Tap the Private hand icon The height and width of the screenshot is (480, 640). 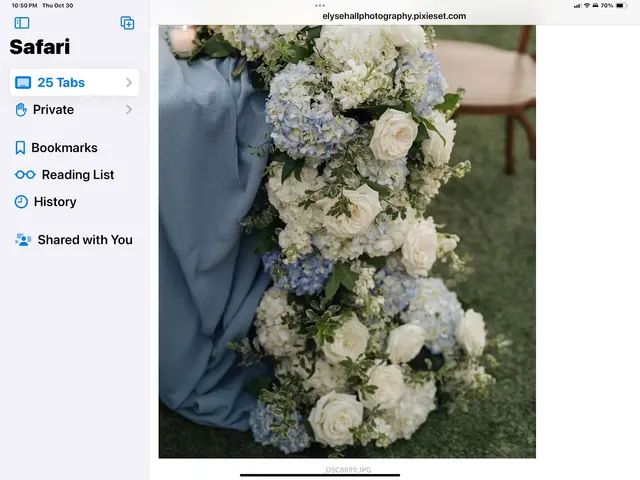pos(21,110)
